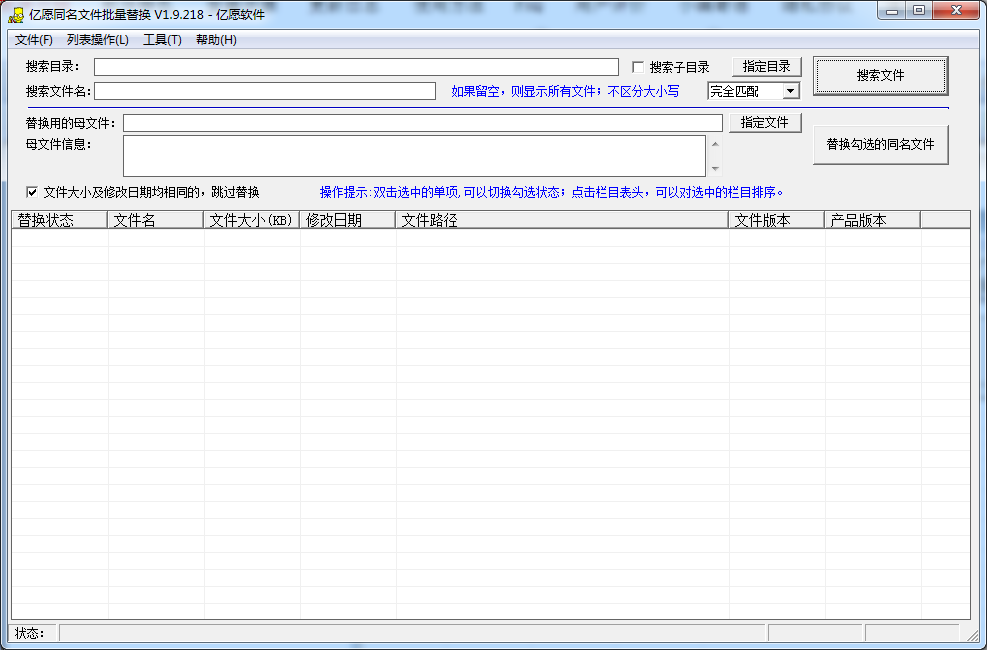Open the 工具(T) menu
The image size is (987, 650).
tap(162, 40)
